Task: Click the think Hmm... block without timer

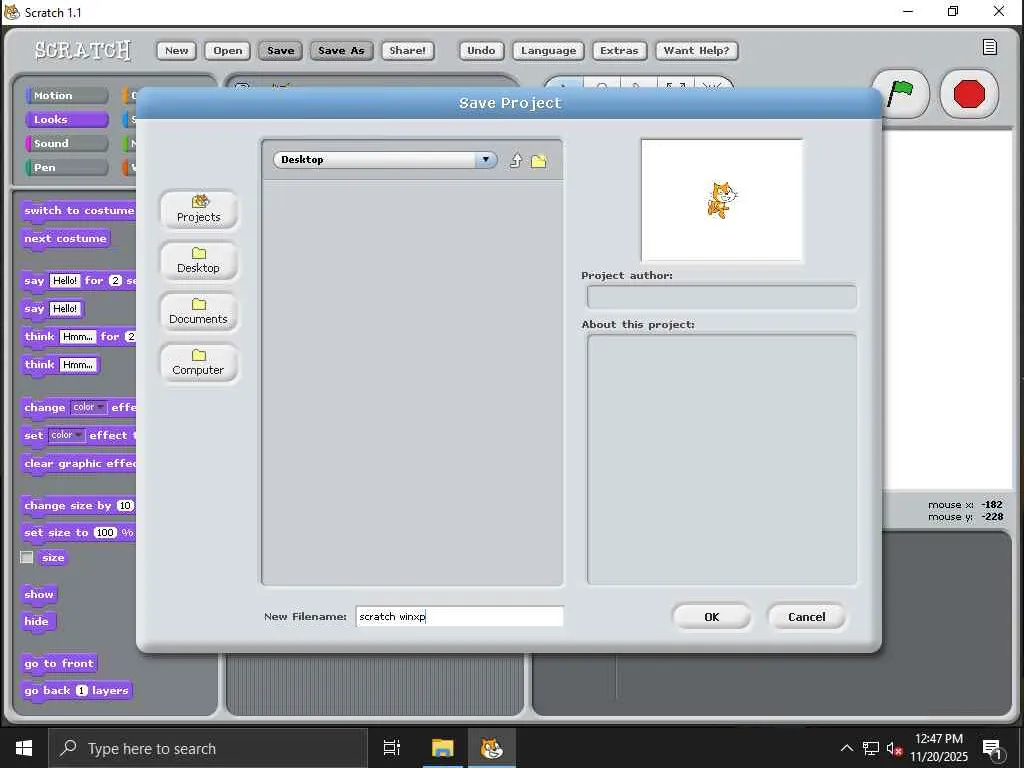Action: 60,365
